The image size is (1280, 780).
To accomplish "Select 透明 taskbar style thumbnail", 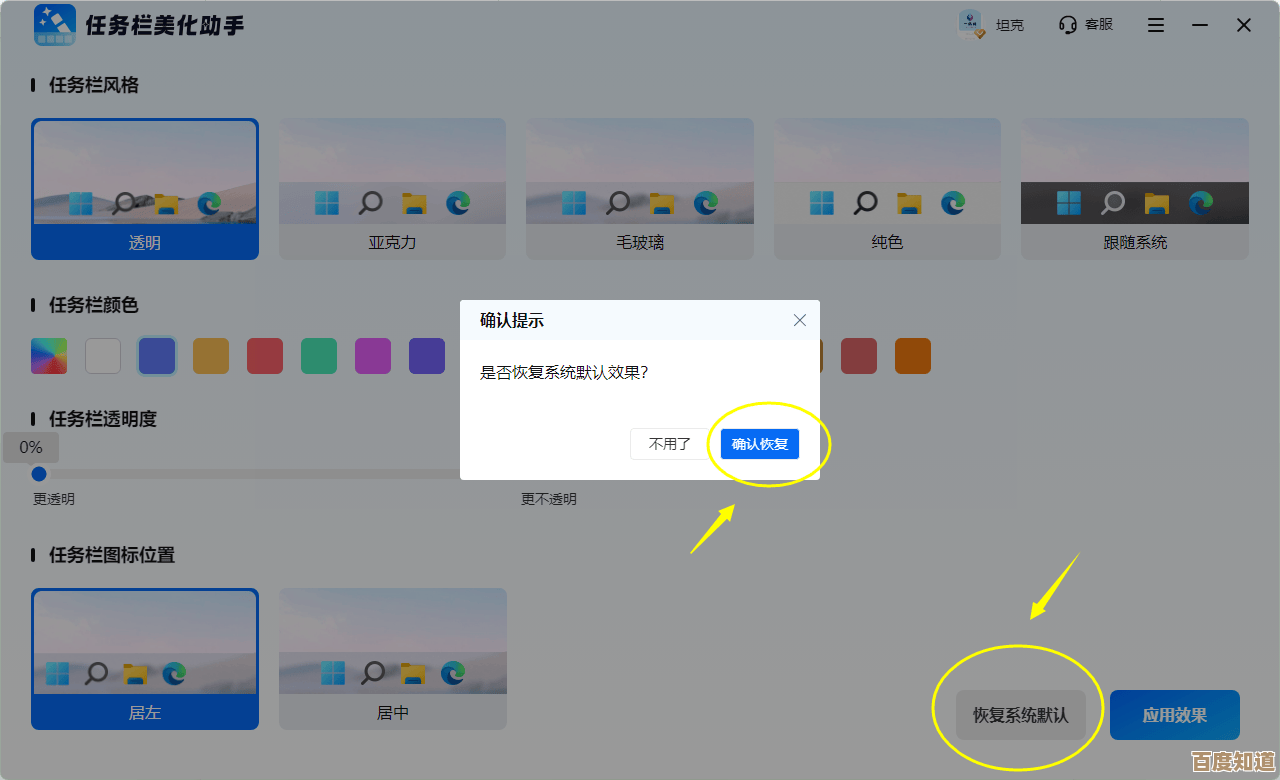I will [145, 189].
